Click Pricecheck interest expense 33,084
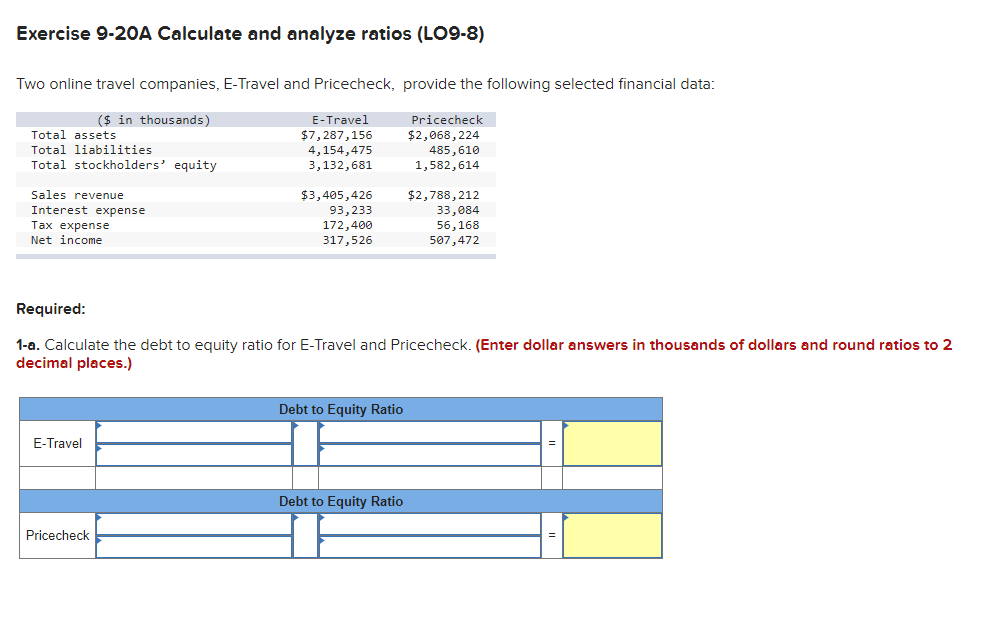The width and height of the screenshot is (1004, 619). tap(458, 210)
